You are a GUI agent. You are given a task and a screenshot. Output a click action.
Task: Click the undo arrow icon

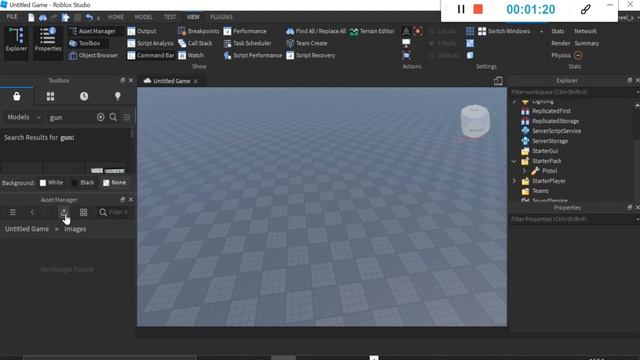pyautogui.click(x=89, y=17)
